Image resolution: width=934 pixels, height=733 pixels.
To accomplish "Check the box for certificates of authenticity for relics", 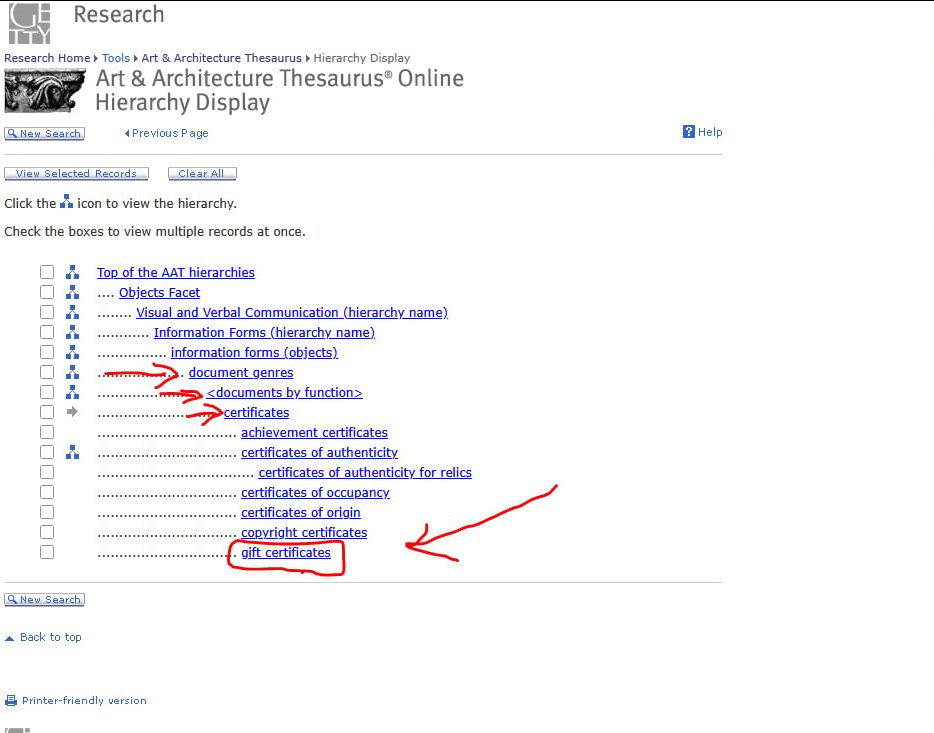I will pyautogui.click(x=47, y=472).
